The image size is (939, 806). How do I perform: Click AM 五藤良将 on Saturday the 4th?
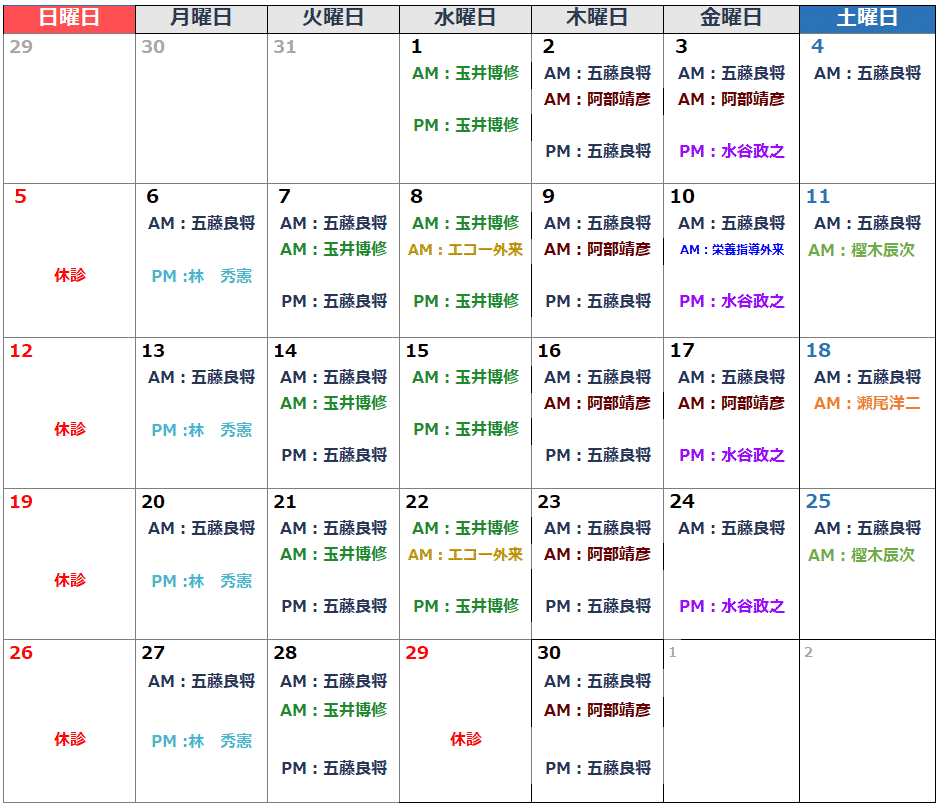(867, 73)
